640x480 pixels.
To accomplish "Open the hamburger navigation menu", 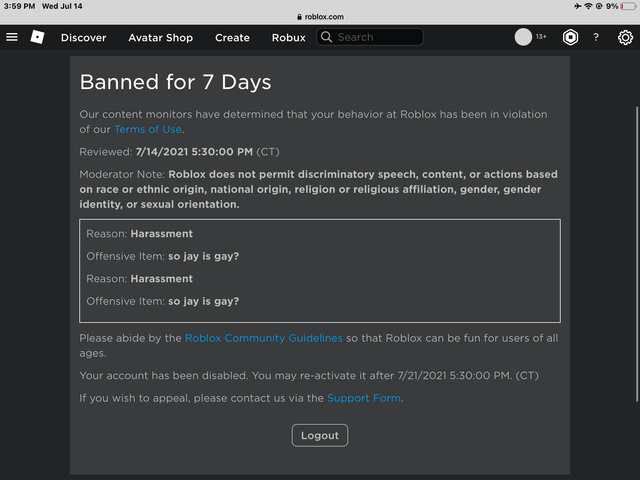I will pyautogui.click(x=12, y=37).
